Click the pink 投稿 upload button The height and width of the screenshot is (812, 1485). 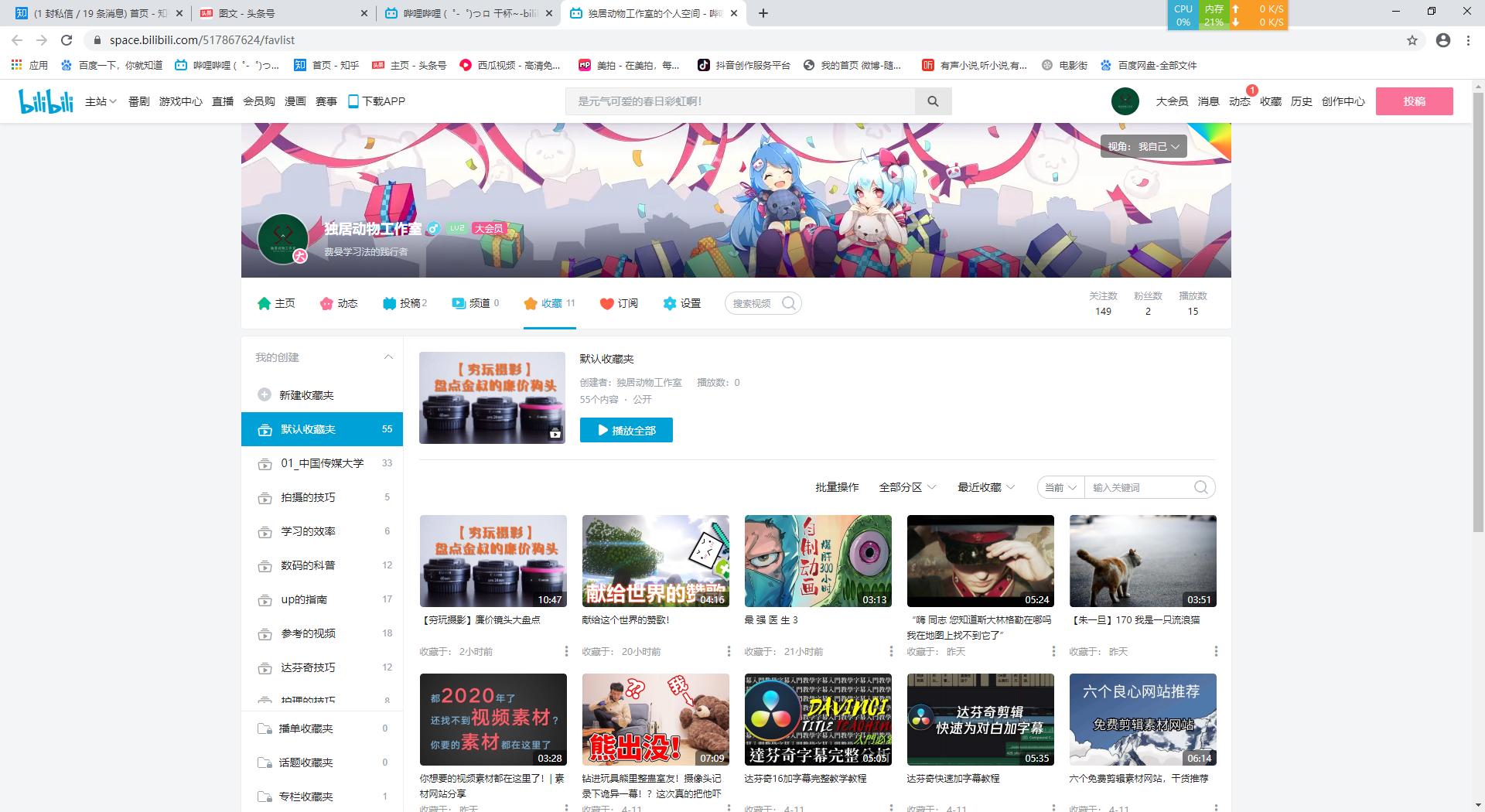(x=1415, y=101)
